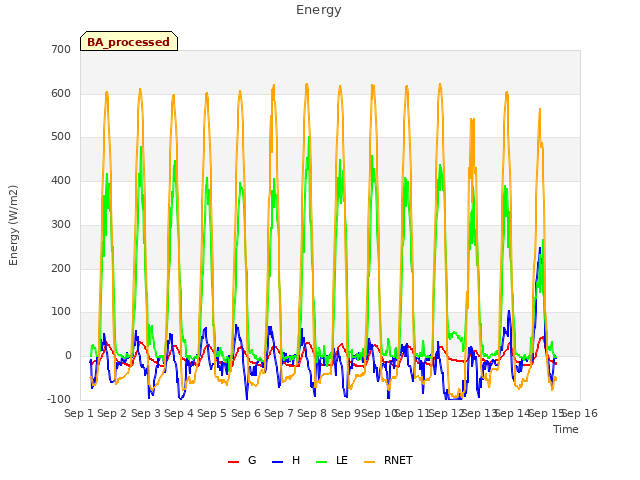Click the Sep 1 x-axis label
The width and height of the screenshot is (640, 480).
79,413
